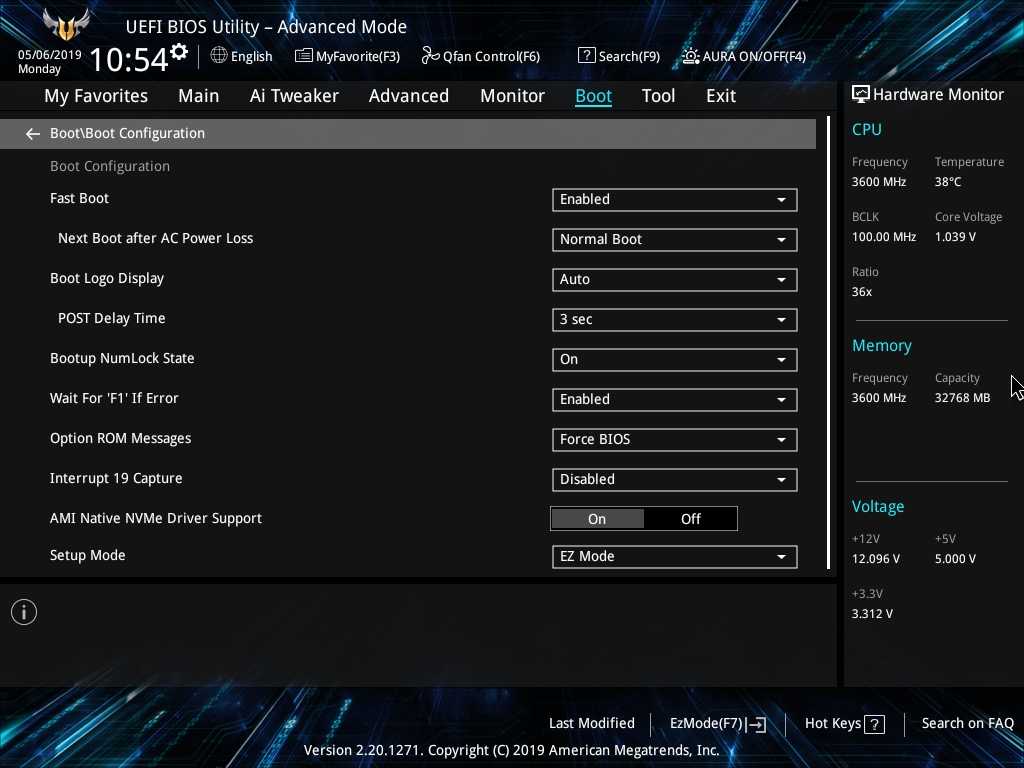Click the Setup Mode label
Image resolution: width=1024 pixels, height=768 pixels.
click(88, 555)
